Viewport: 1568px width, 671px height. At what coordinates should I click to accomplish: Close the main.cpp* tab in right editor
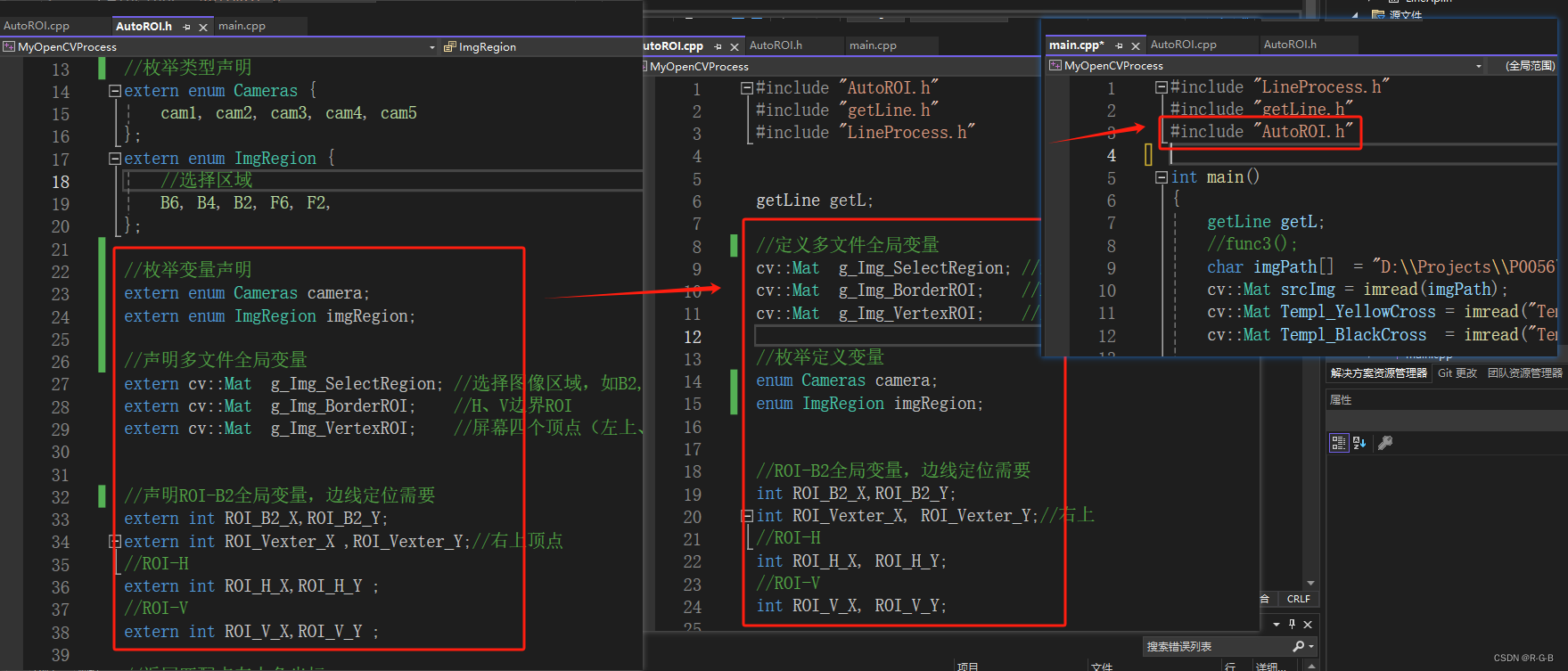(x=1136, y=45)
